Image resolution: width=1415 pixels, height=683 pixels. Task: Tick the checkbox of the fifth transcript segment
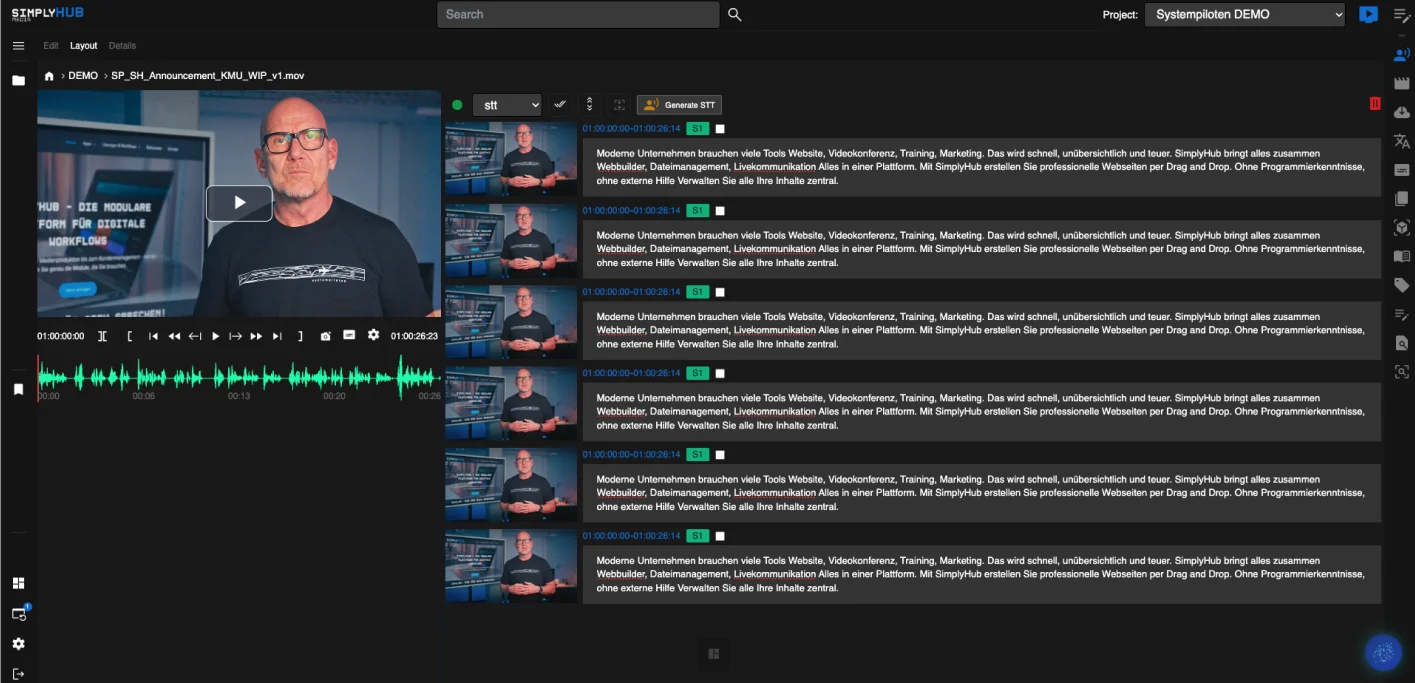coord(720,455)
